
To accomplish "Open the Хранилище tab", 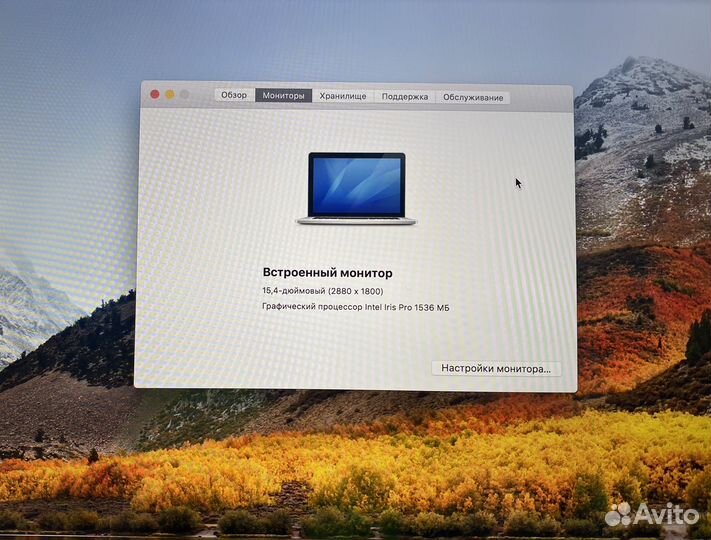I will (x=343, y=96).
